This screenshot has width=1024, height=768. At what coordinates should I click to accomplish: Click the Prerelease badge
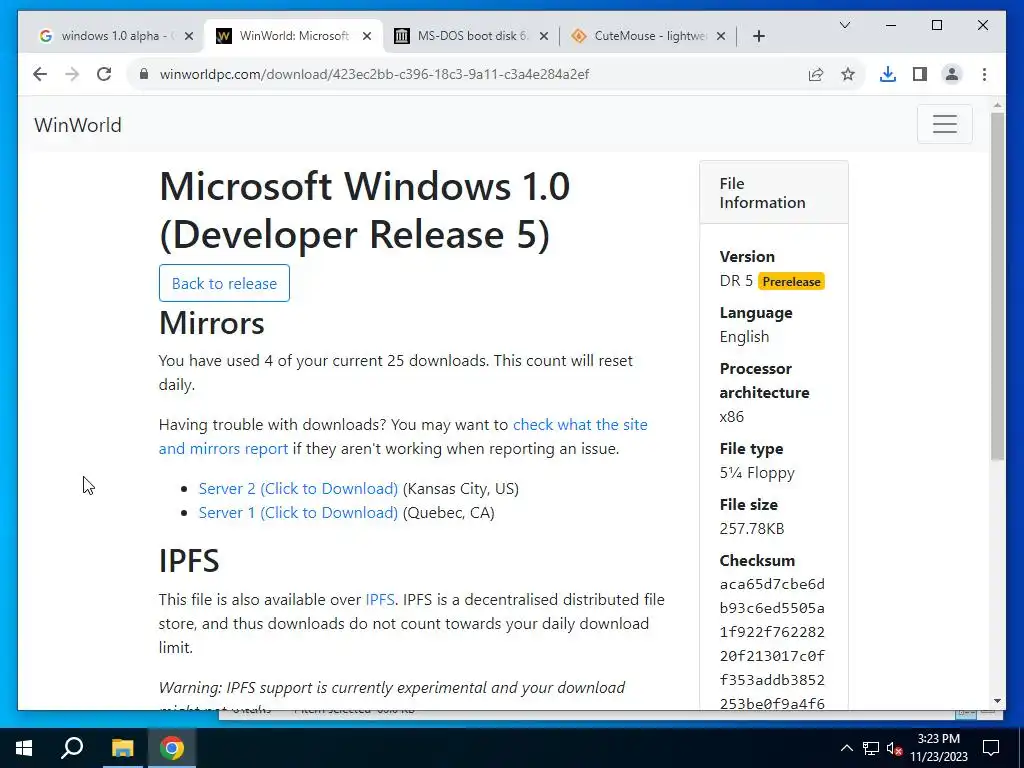(791, 281)
